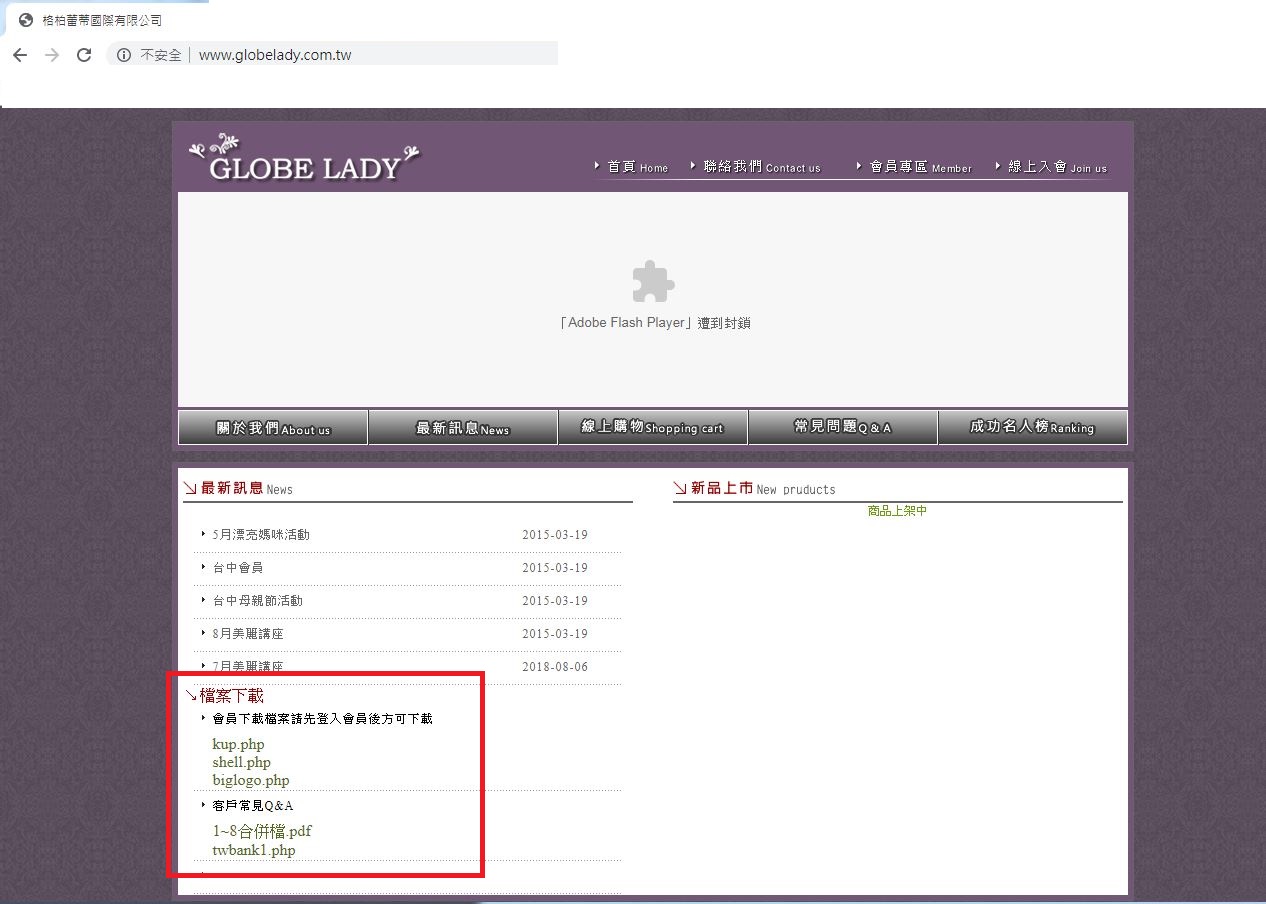Open news item 5月漂亮媽咪活動
Viewport: 1266px width, 904px height.
point(261,535)
